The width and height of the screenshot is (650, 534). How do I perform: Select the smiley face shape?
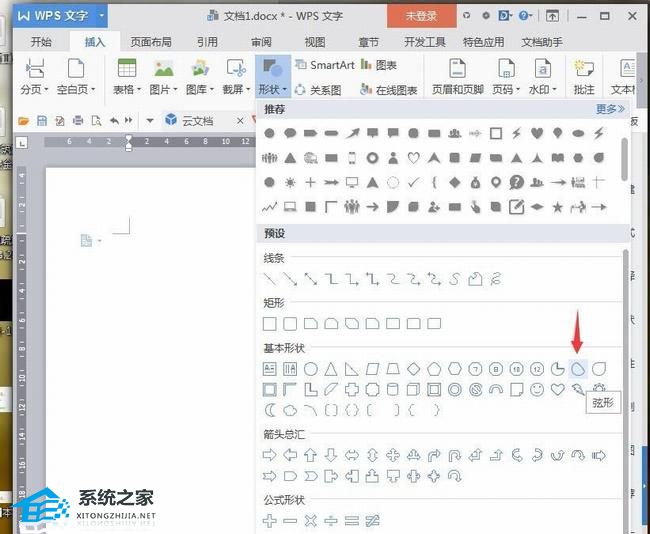click(x=537, y=390)
